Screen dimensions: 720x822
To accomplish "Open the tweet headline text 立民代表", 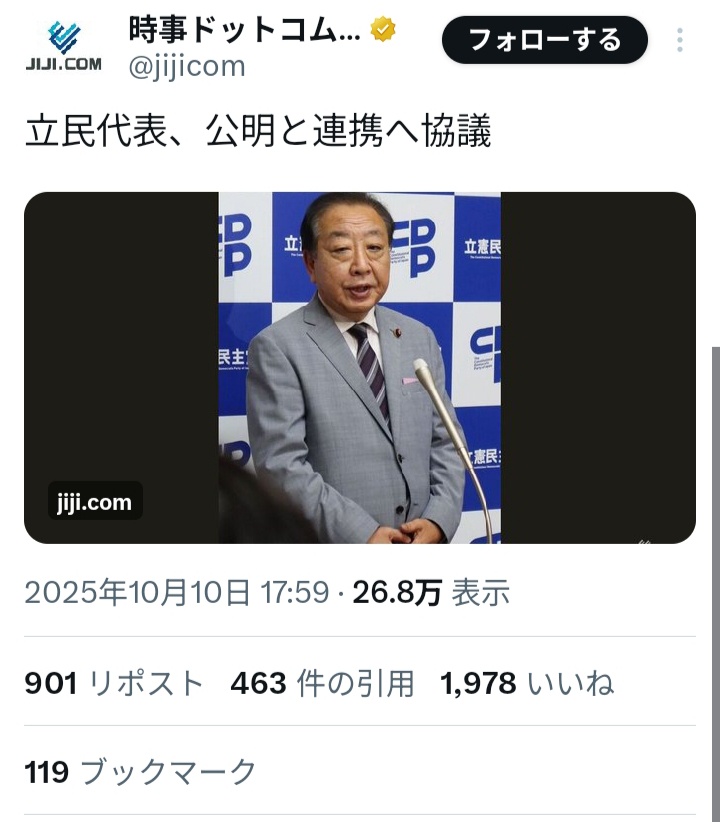I will click(258, 130).
